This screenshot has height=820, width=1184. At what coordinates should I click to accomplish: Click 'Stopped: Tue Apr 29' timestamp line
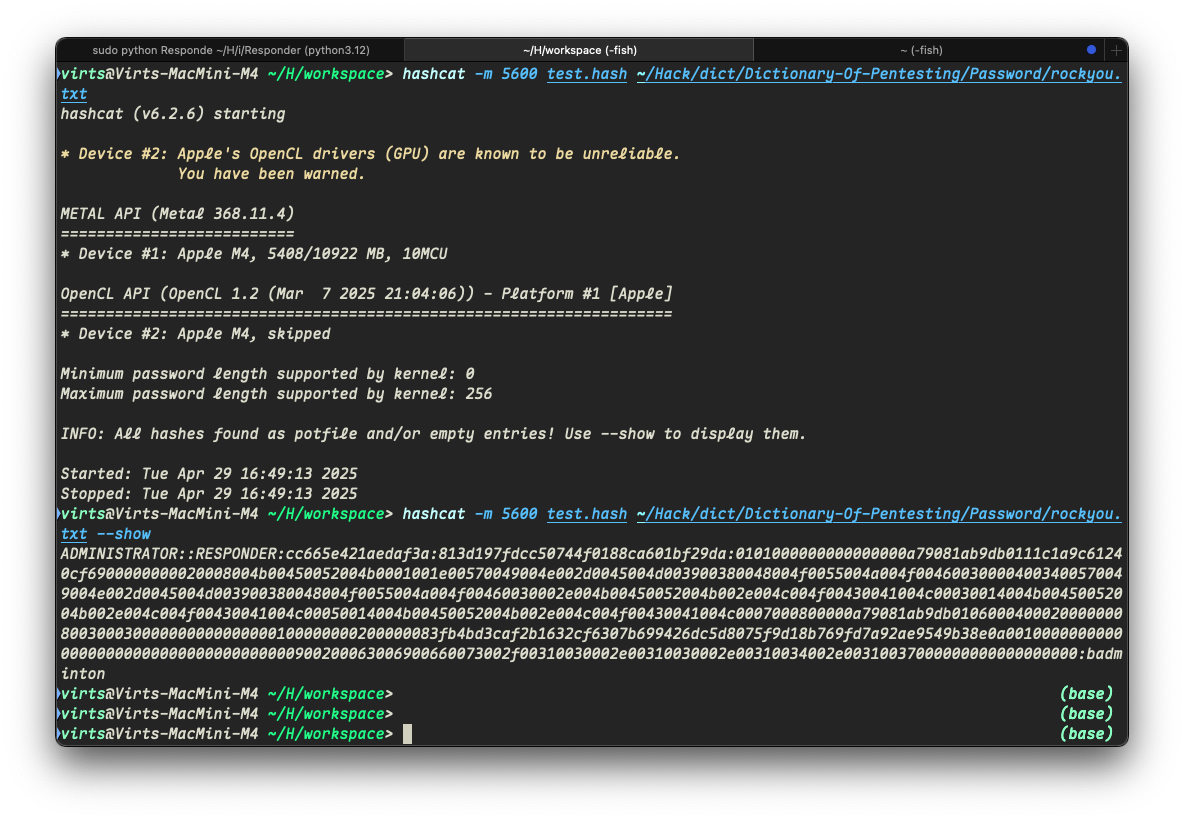pyautogui.click(x=209, y=494)
